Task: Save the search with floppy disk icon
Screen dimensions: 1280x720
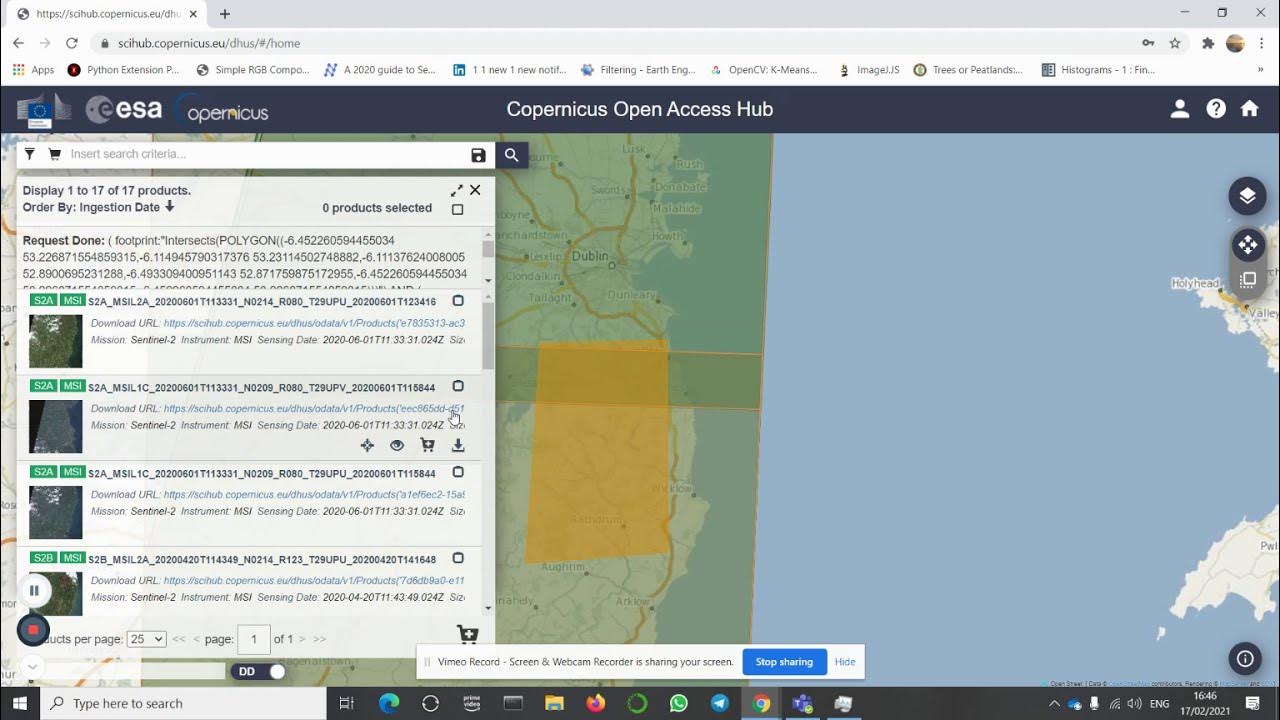Action: point(478,155)
